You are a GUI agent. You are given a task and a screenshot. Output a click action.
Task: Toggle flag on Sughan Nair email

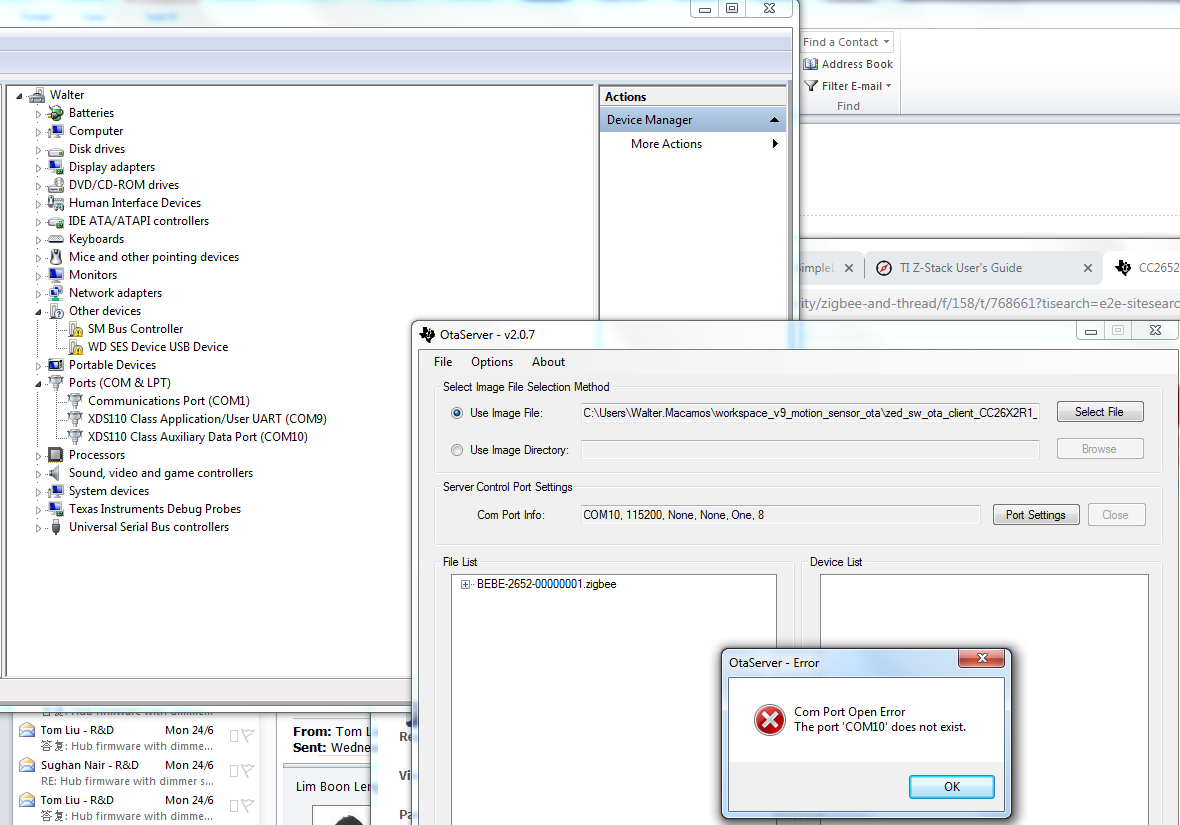[248, 771]
